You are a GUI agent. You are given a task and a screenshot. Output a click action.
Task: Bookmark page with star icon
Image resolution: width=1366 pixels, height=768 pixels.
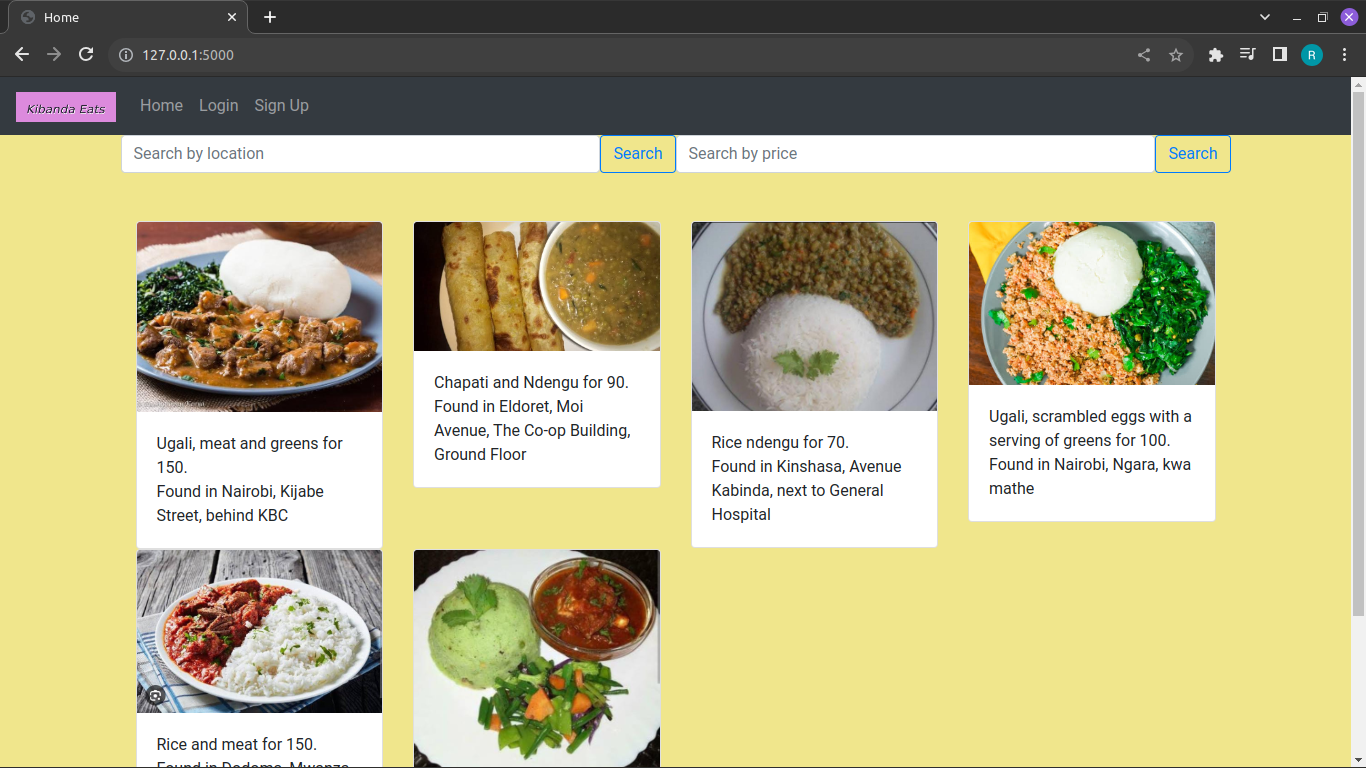click(1176, 55)
